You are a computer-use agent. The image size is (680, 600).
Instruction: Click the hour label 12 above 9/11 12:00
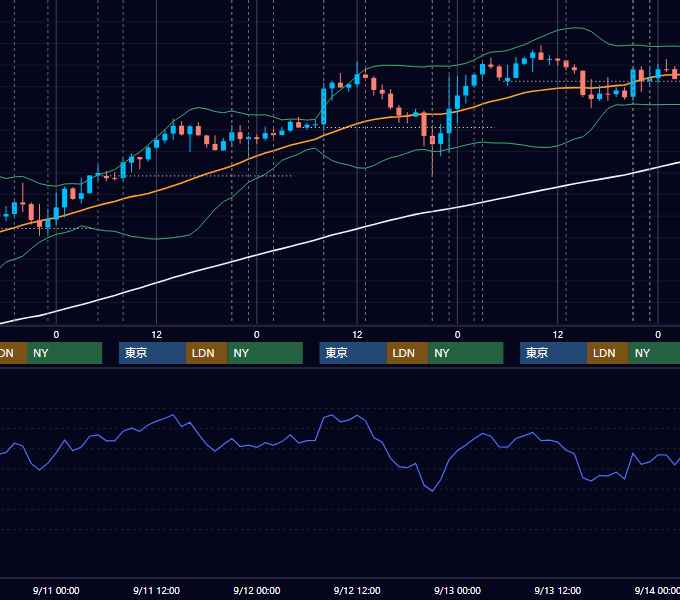point(157,335)
